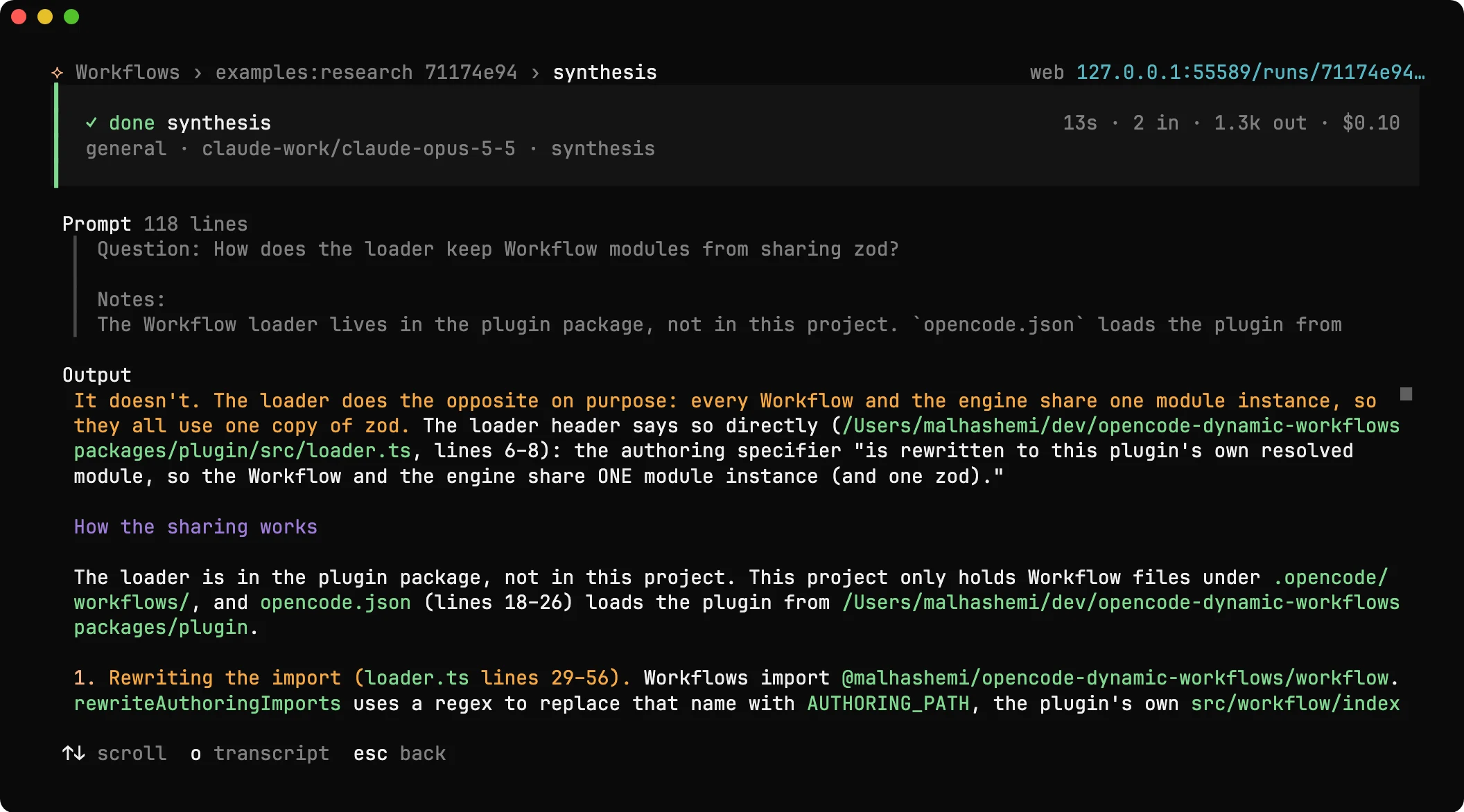
Task: Select the synthesis breadcrumb item
Action: coord(604,73)
